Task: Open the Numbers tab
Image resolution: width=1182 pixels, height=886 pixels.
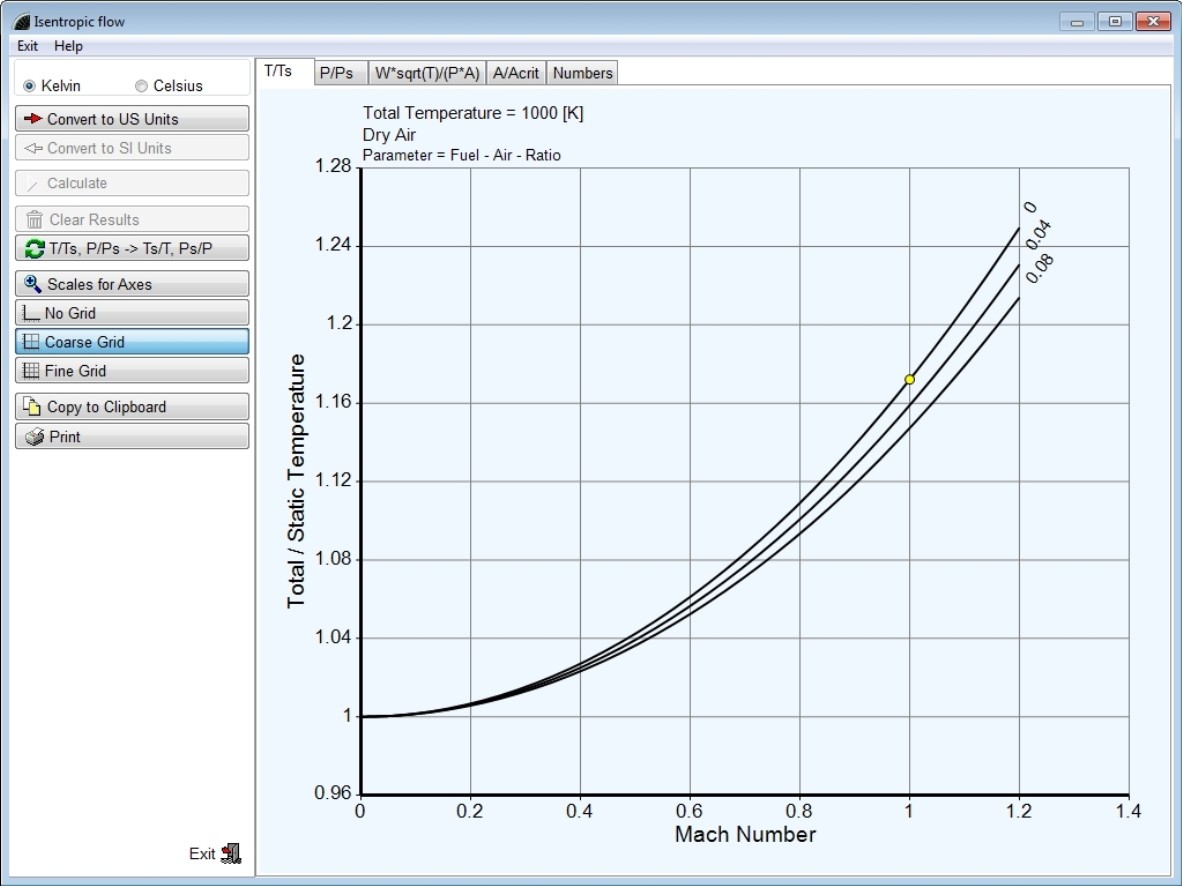Action: coord(582,73)
